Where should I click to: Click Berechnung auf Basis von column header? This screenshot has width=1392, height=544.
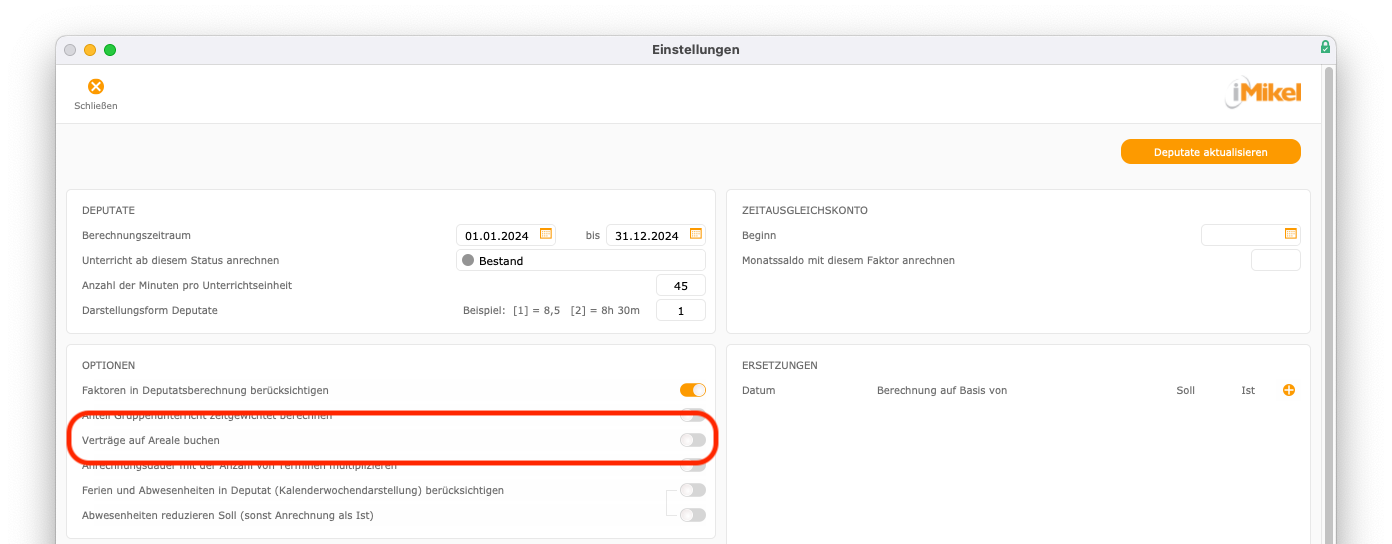pyautogui.click(x=942, y=390)
